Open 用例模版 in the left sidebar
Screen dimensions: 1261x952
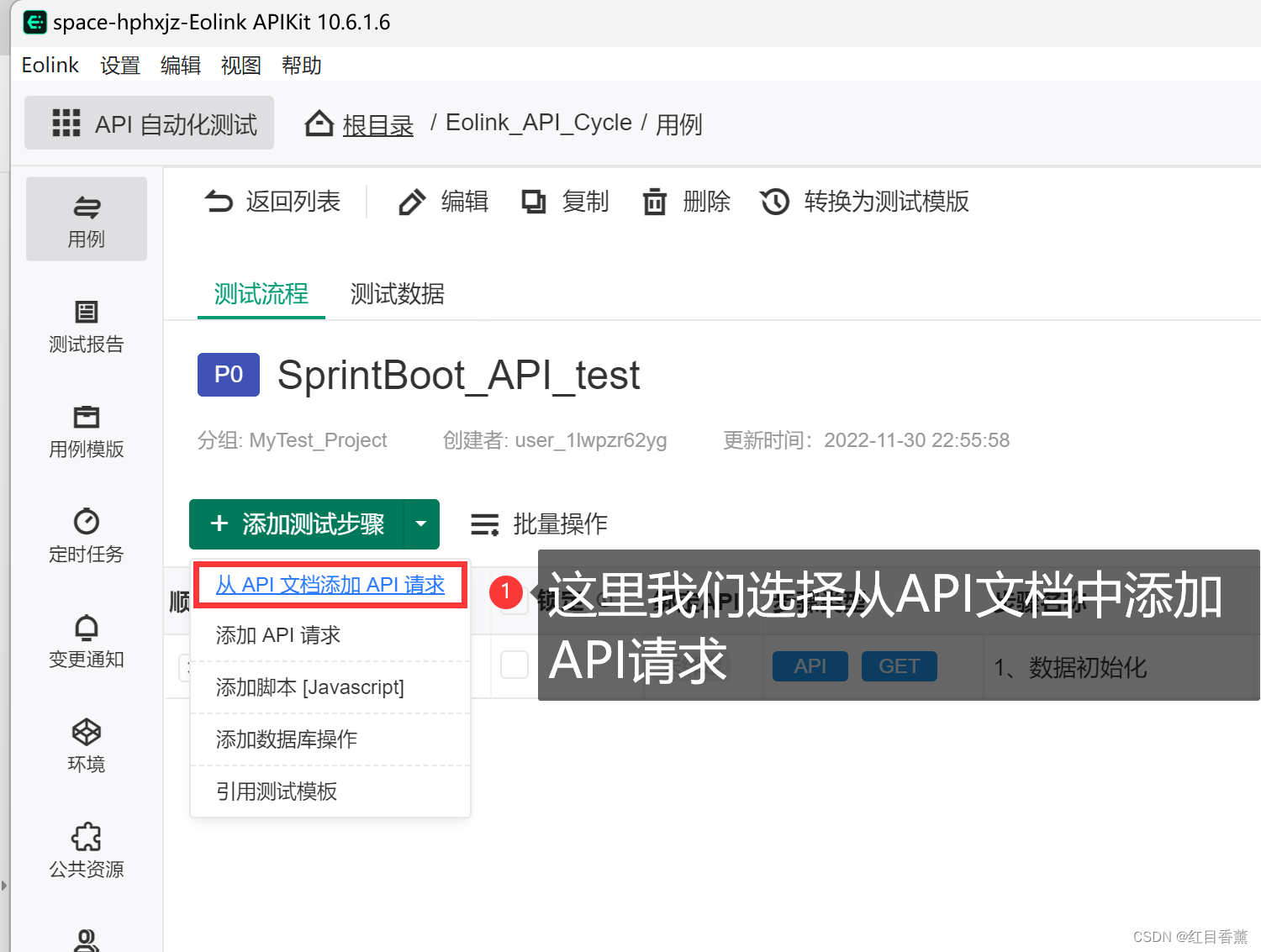click(87, 431)
